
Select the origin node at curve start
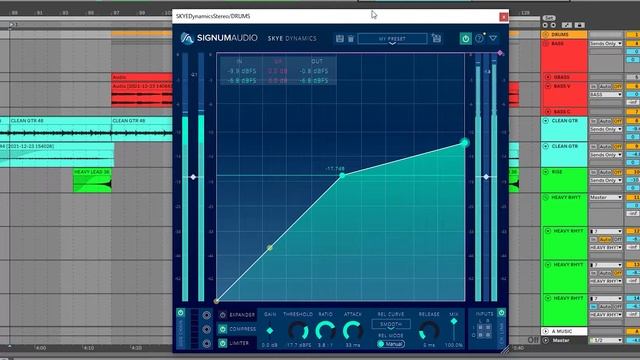pyautogui.click(x=216, y=301)
